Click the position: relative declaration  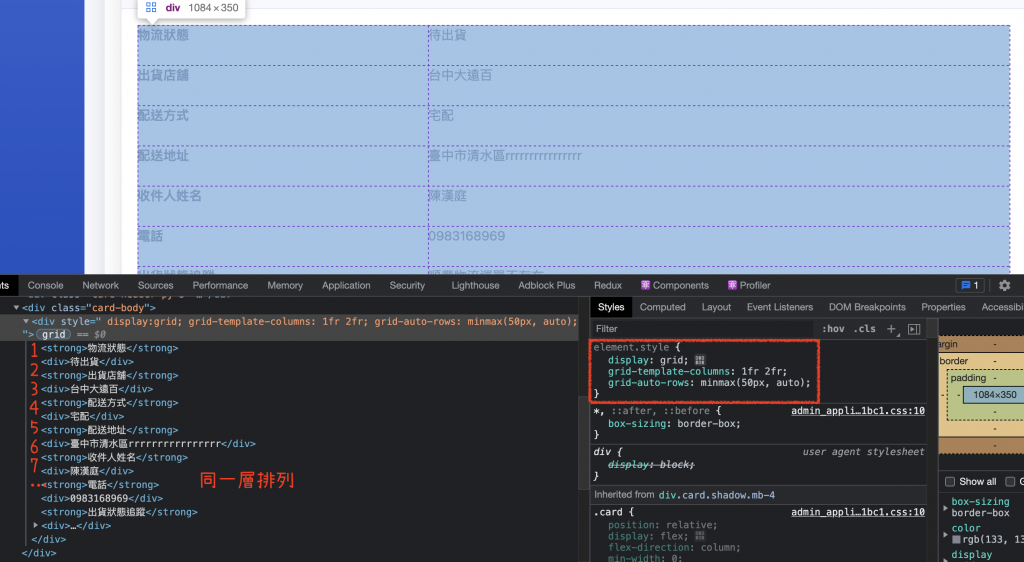tap(662, 525)
